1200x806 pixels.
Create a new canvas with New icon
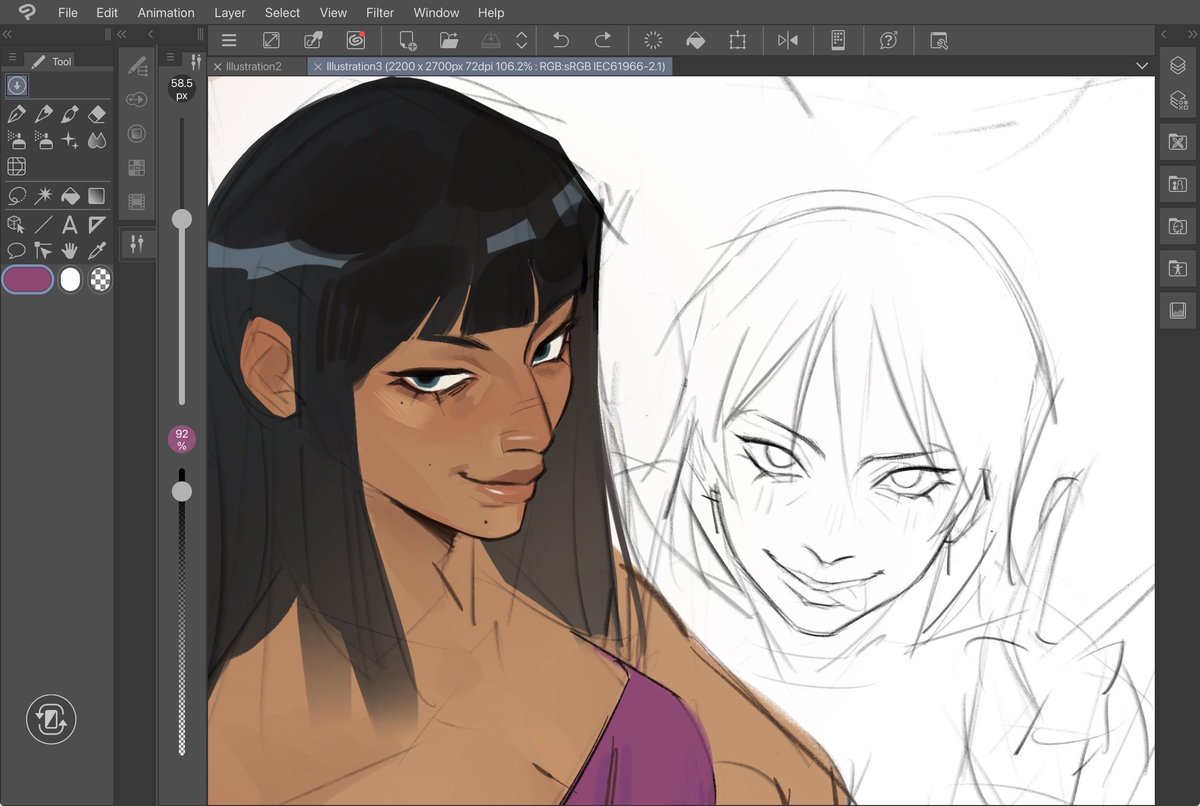coord(407,40)
